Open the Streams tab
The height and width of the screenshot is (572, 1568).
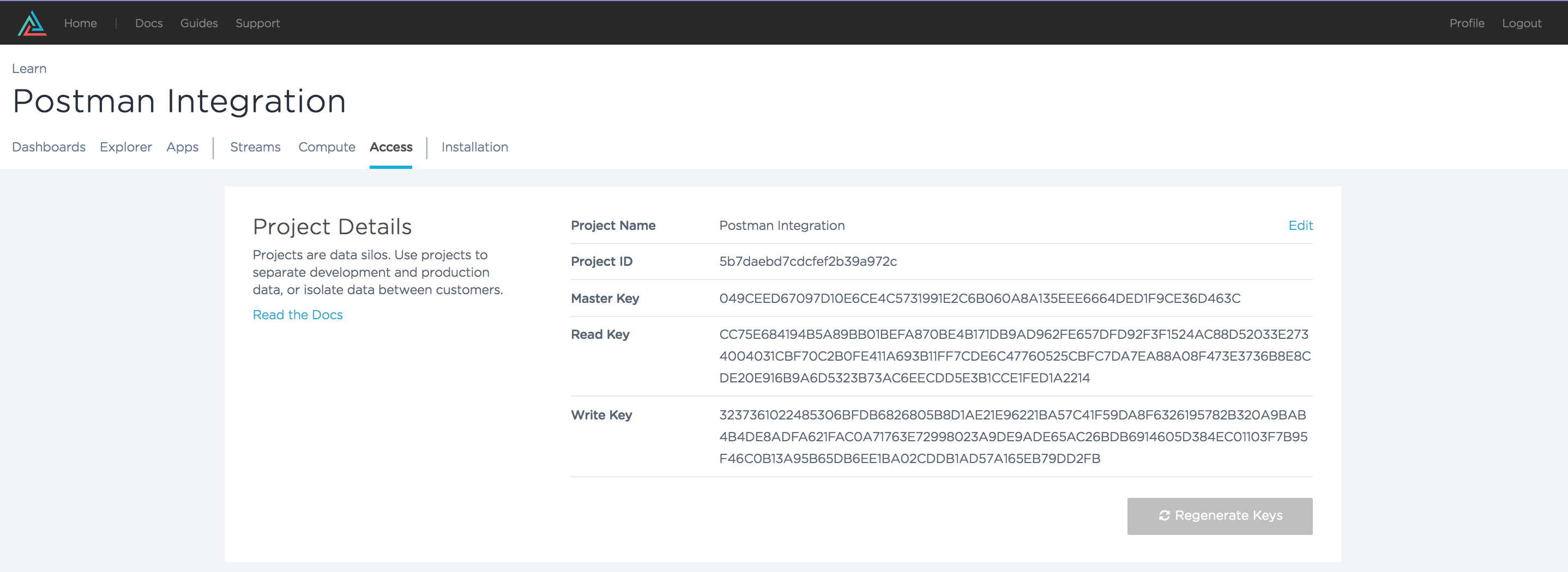tap(255, 147)
